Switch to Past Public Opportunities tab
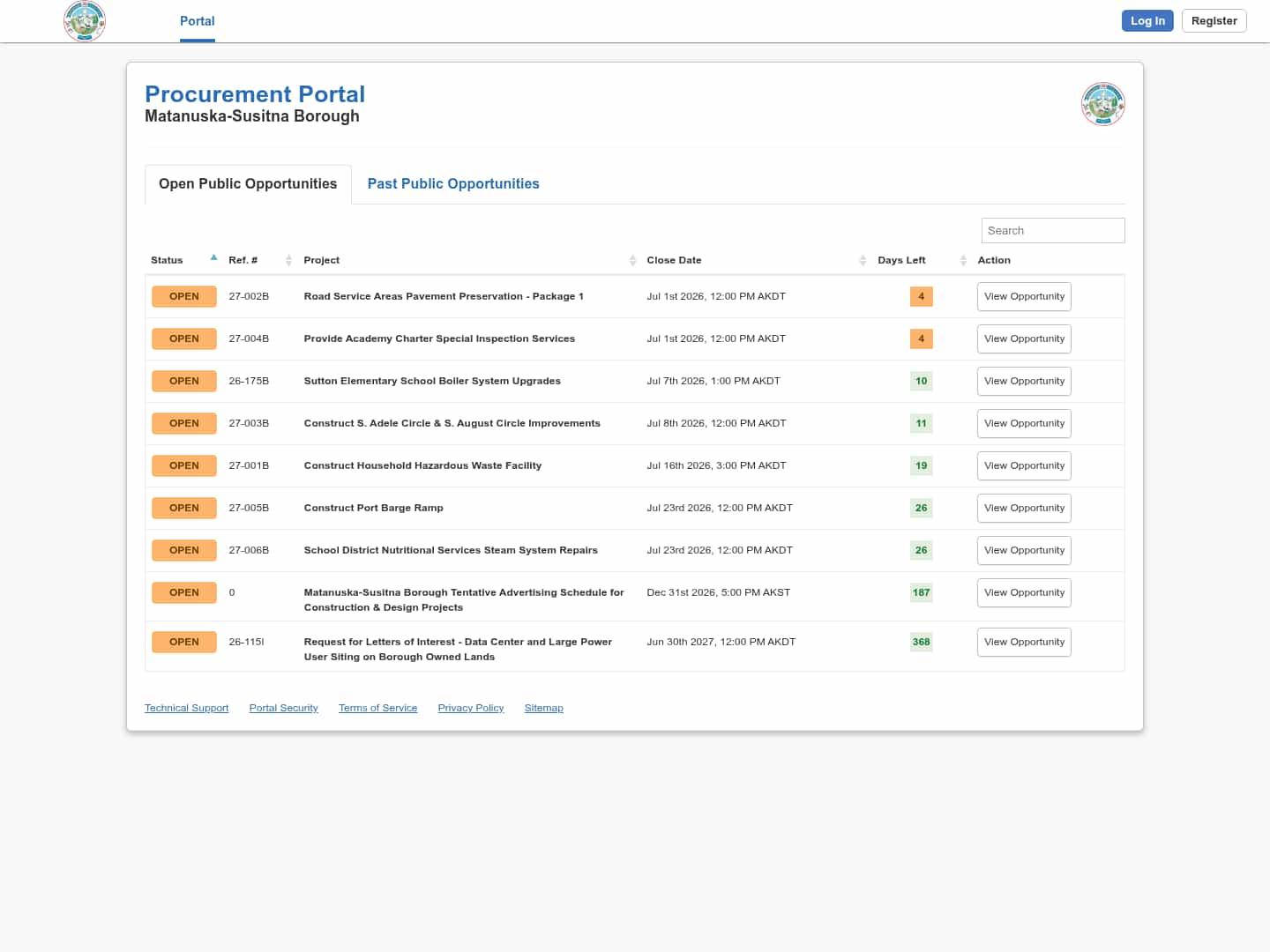 click(453, 183)
